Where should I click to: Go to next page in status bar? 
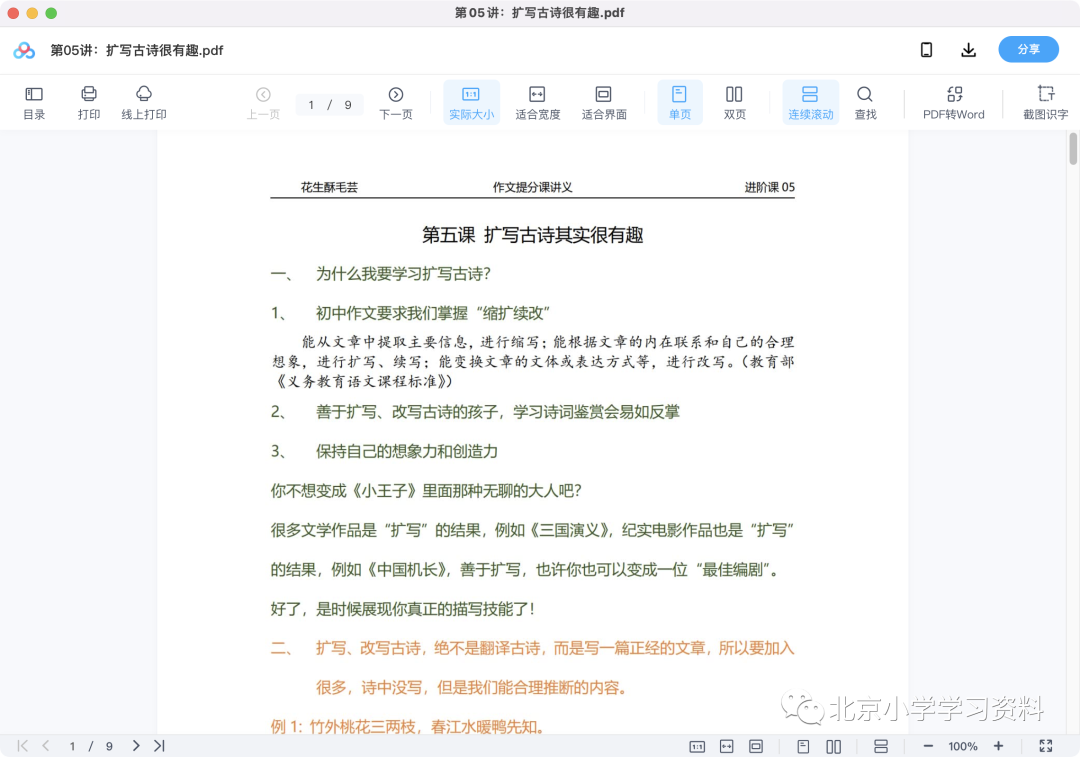pos(136,746)
